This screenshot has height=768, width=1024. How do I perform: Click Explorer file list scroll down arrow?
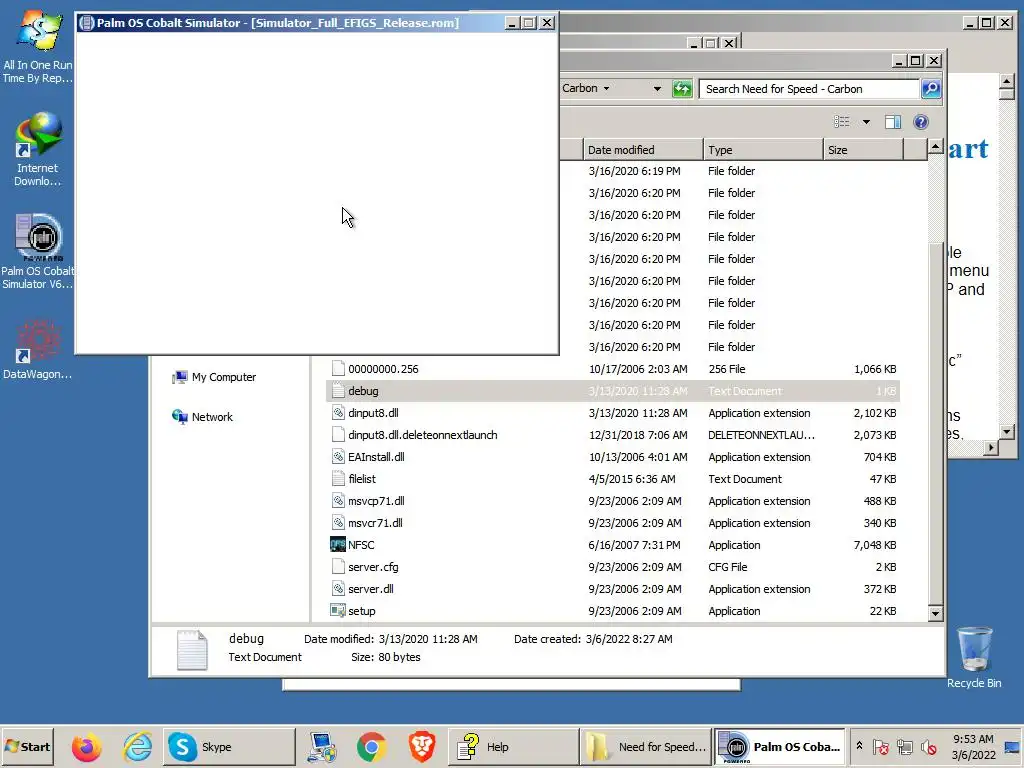(x=935, y=613)
